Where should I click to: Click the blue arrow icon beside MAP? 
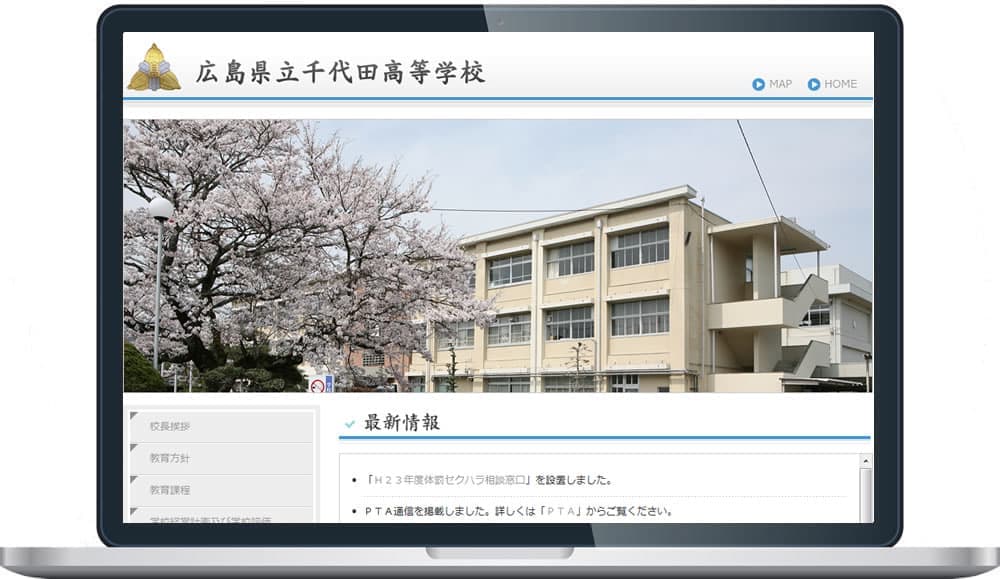[x=758, y=84]
